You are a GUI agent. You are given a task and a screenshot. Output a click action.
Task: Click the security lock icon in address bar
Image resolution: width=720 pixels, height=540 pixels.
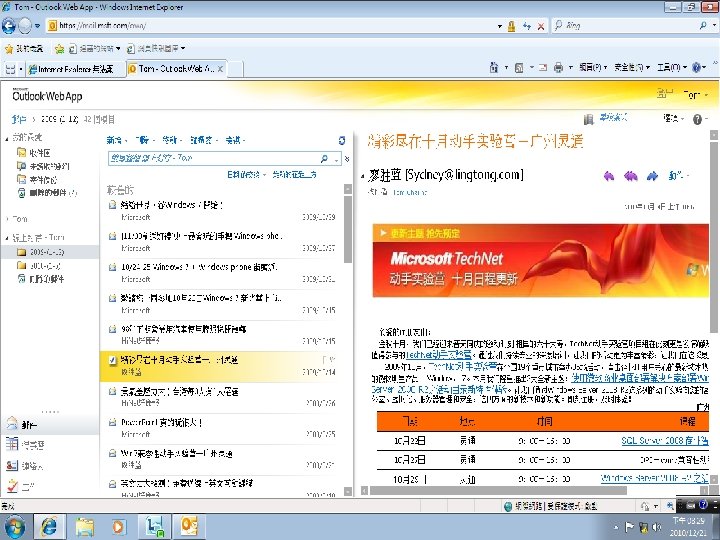pos(511,26)
